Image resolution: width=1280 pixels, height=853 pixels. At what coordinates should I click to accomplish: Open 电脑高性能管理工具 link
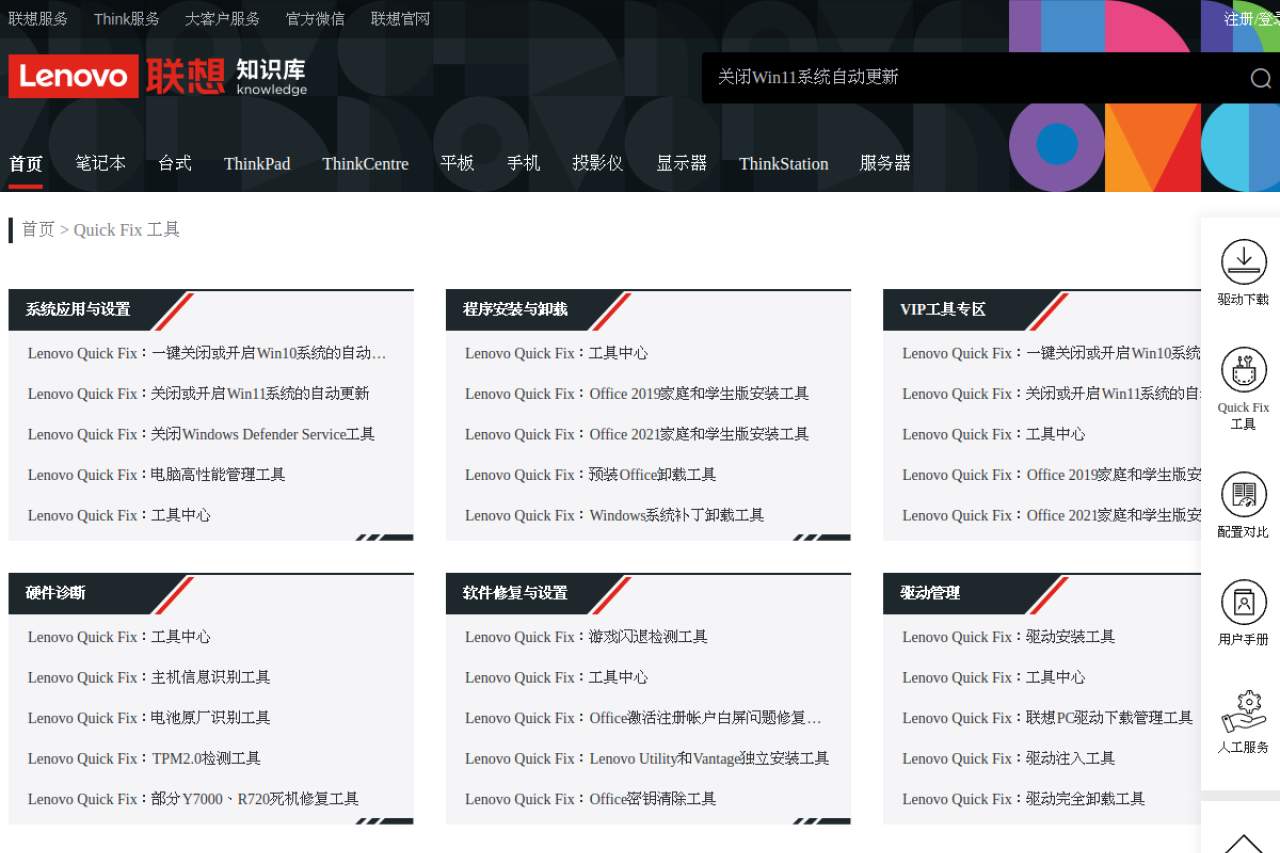(x=157, y=475)
